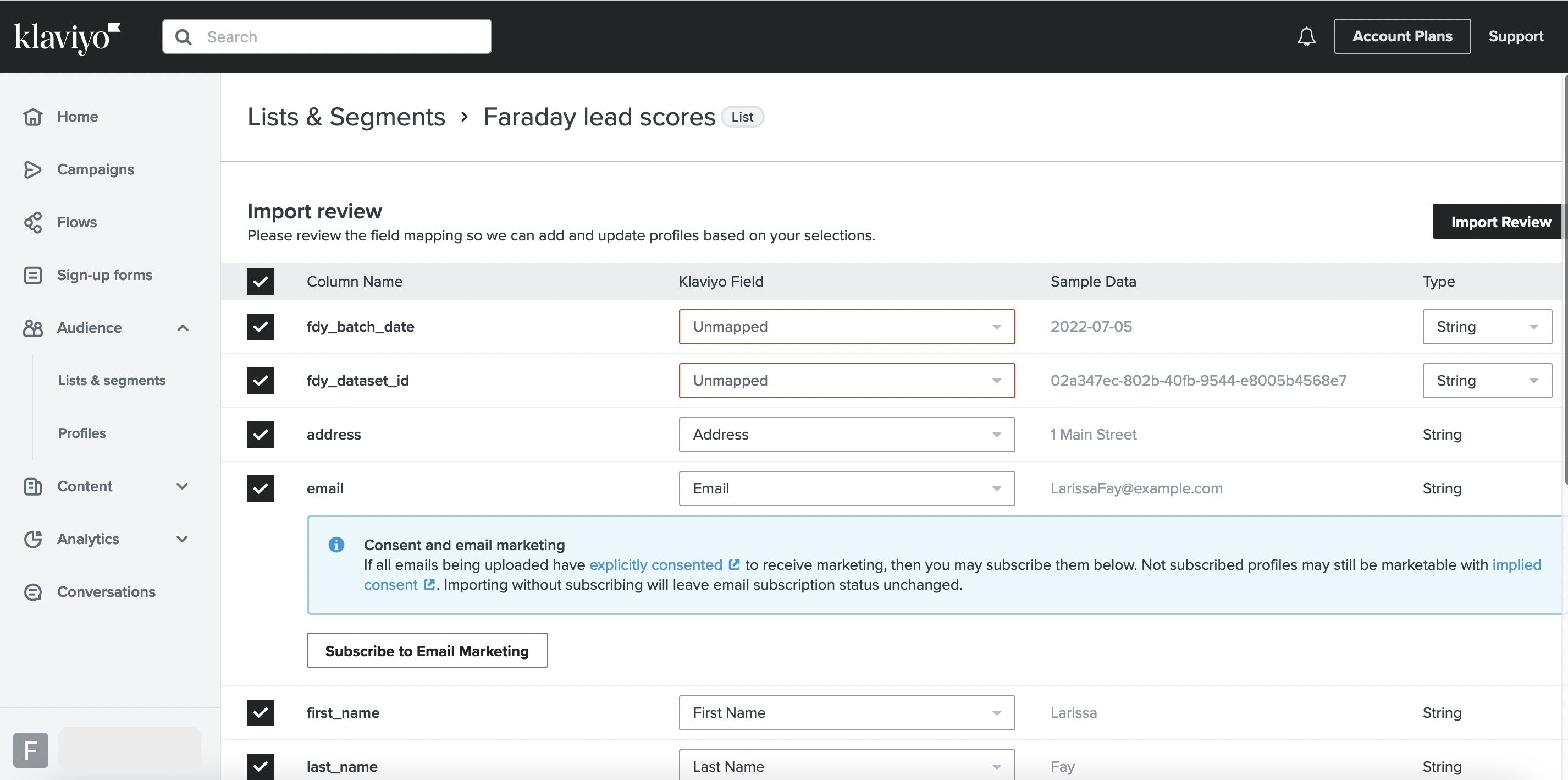The width and height of the screenshot is (1568, 780).
Task: Click the List badge next to title
Action: click(742, 117)
